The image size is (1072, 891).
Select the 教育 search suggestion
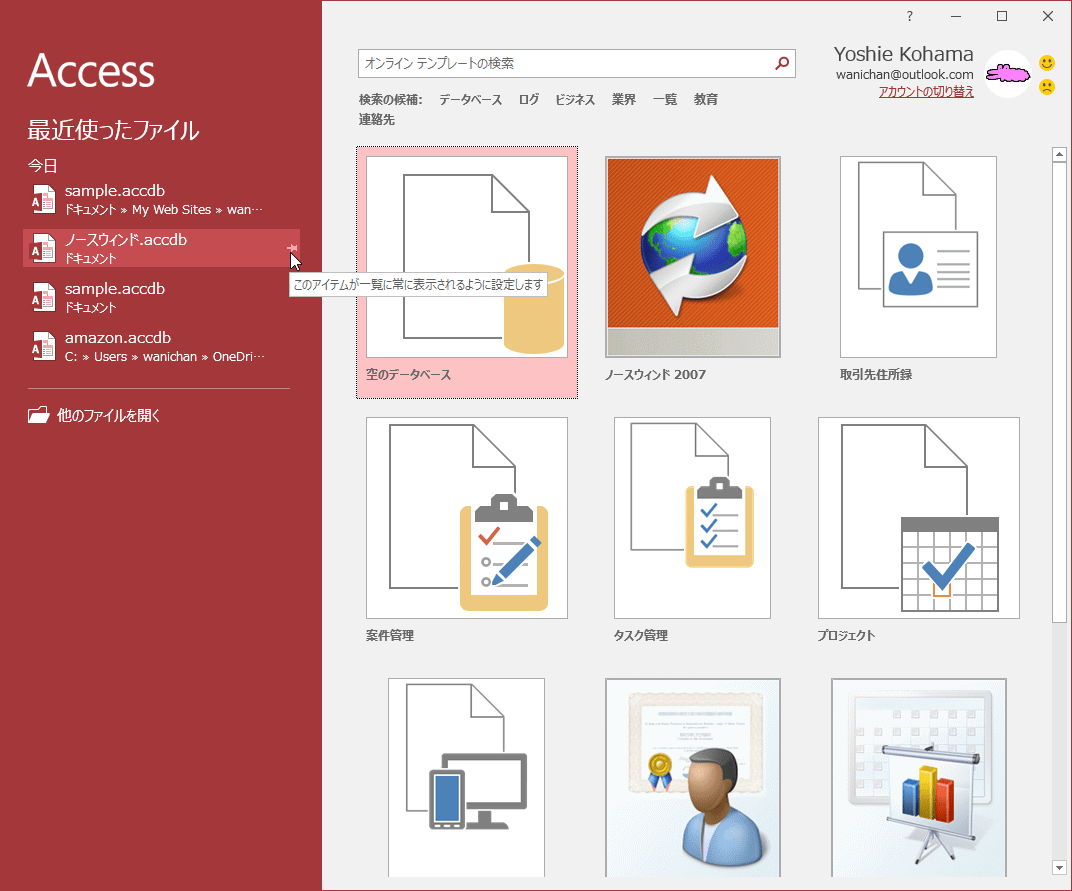pos(706,100)
